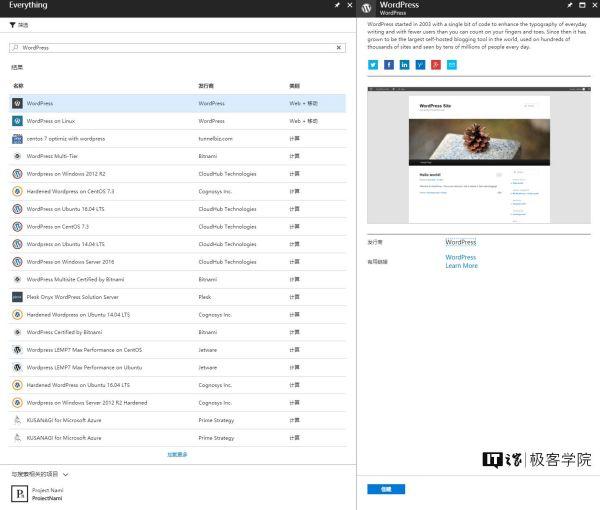
Task: Share via the LinkedIn icon
Action: click(x=404, y=65)
